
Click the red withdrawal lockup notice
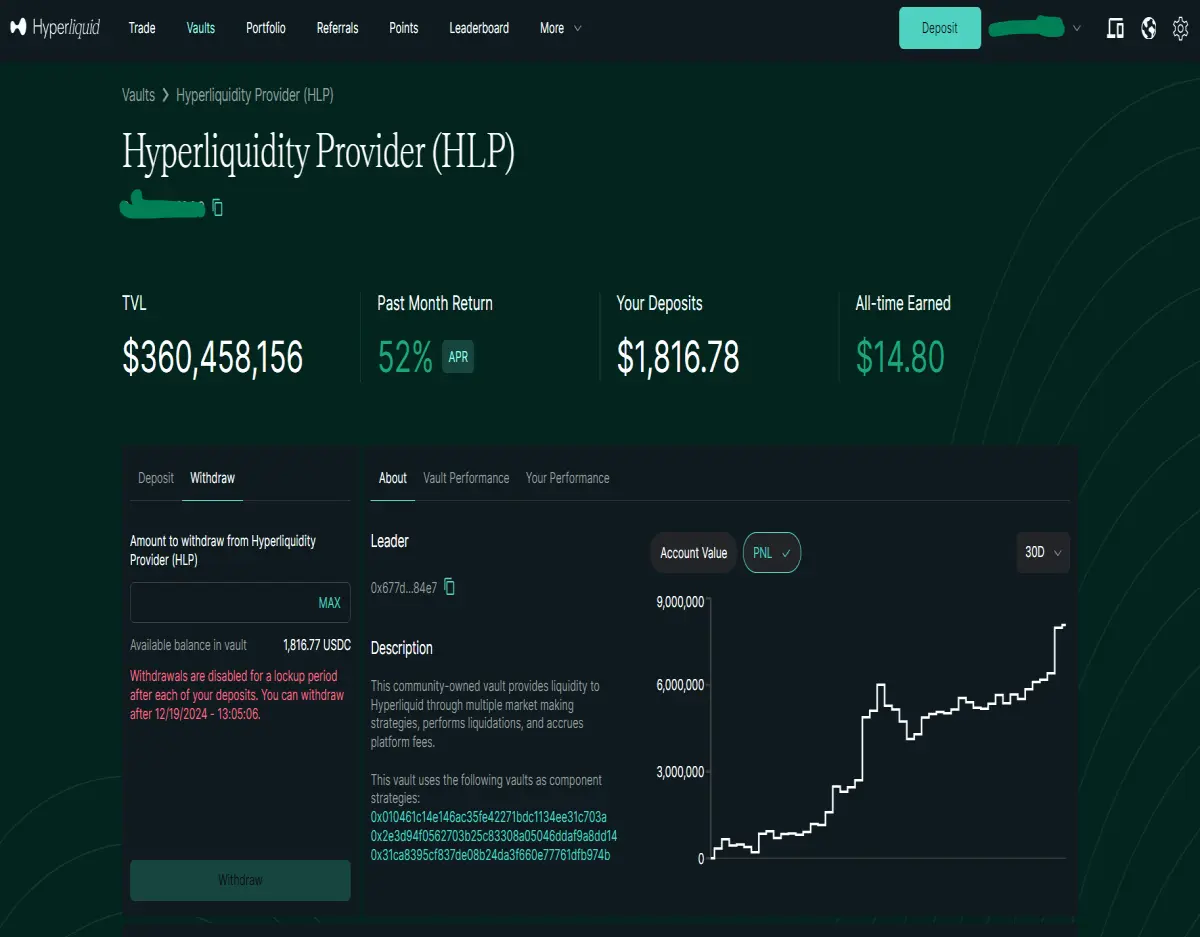point(237,695)
